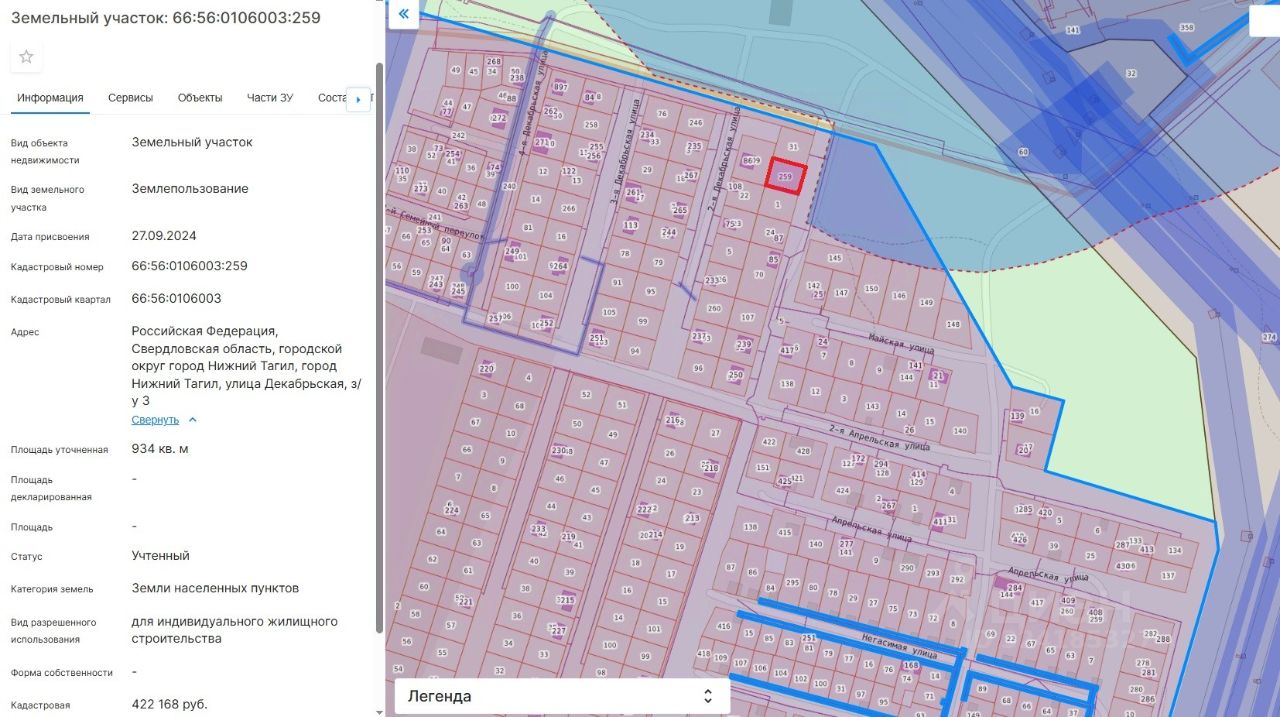Click the cadastral number 66:56:0106003:259 value
This screenshot has width=1280, height=717.
pos(189,266)
